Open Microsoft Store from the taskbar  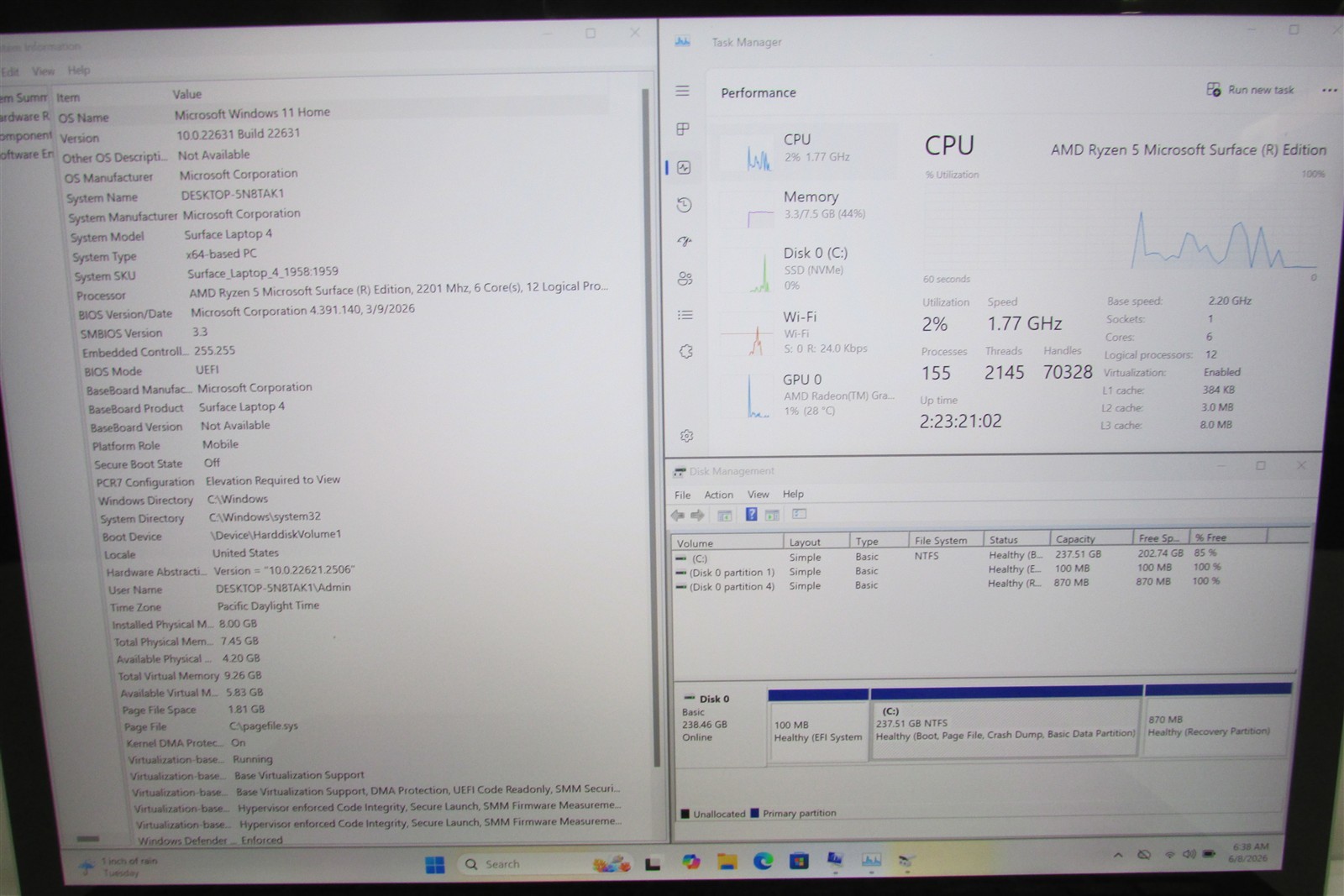point(800,860)
